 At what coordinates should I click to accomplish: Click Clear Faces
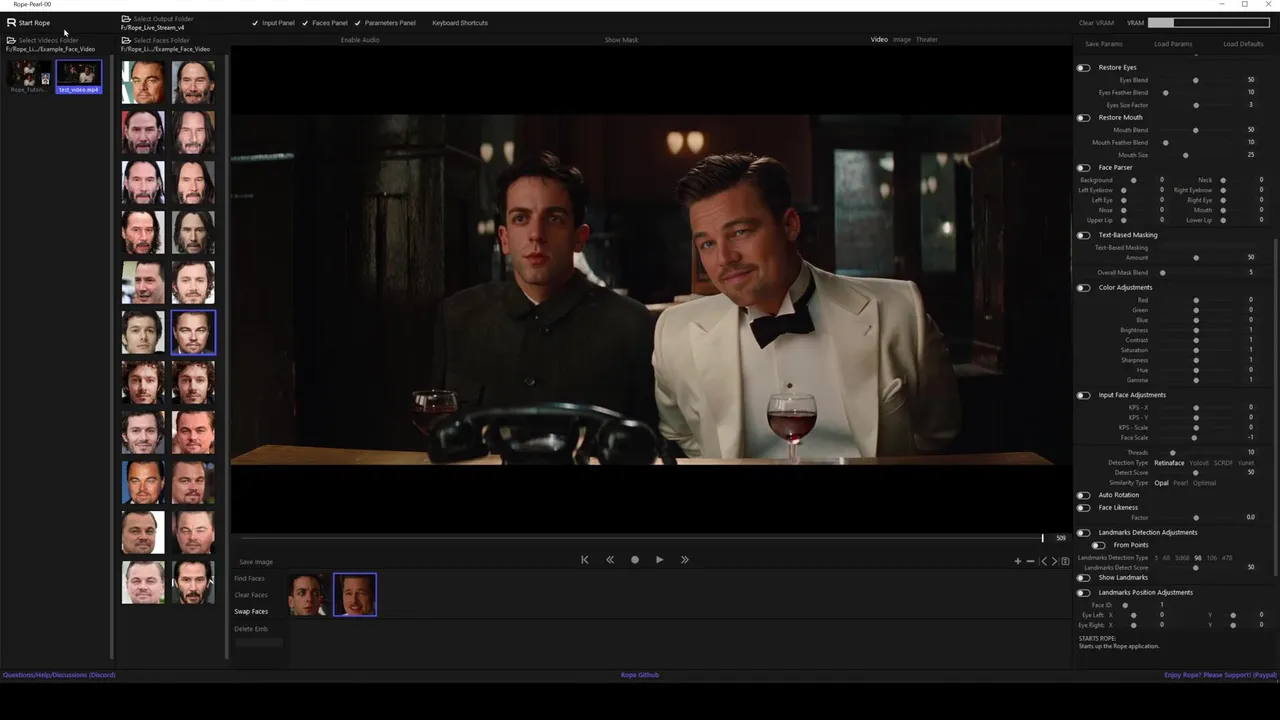coord(251,595)
